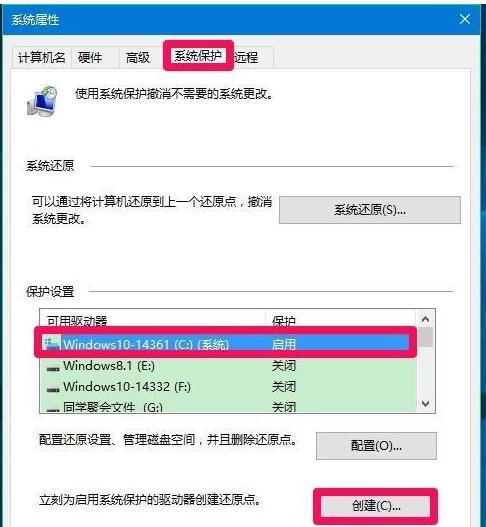This screenshot has height=527, width=486.
Task: Close the 系统属性 dialog window
Action: [465, 19]
